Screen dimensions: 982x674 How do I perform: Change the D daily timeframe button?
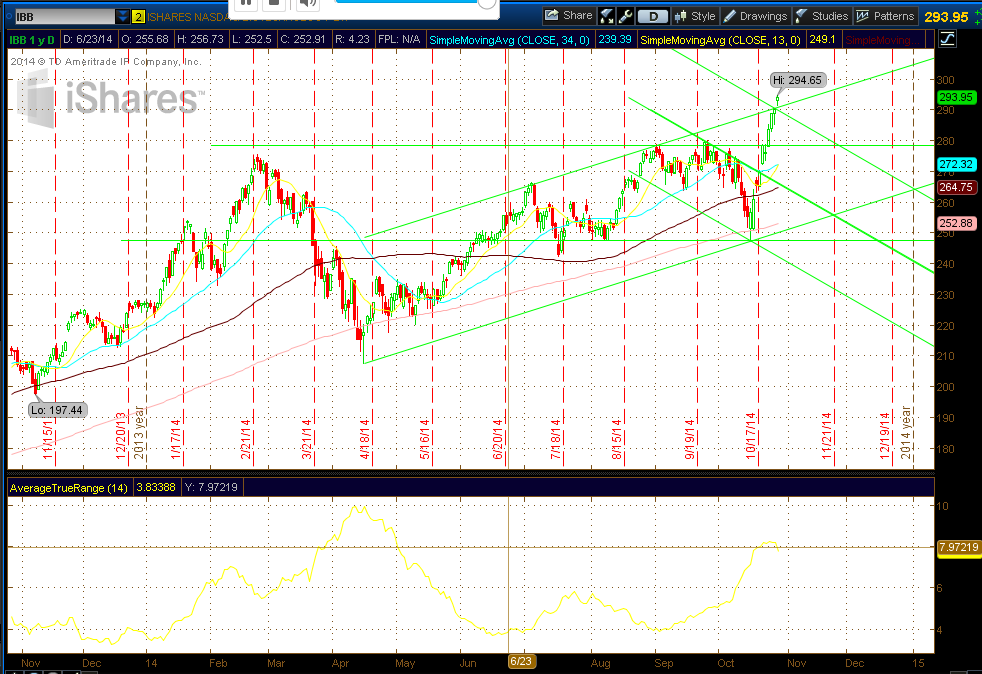click(653, 16)
